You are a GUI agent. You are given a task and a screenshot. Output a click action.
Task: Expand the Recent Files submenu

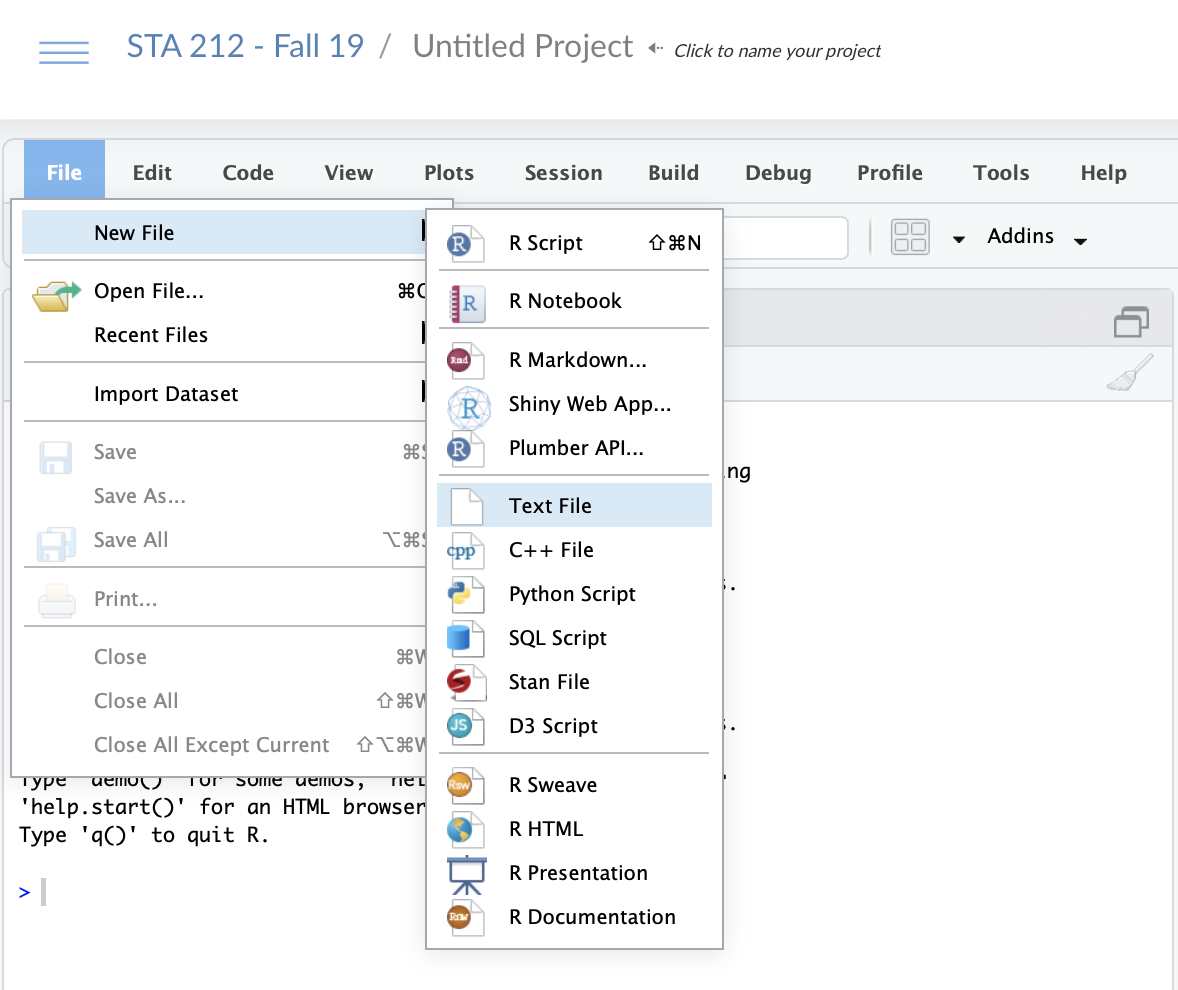pyautogui.click(x=224, y=335)
